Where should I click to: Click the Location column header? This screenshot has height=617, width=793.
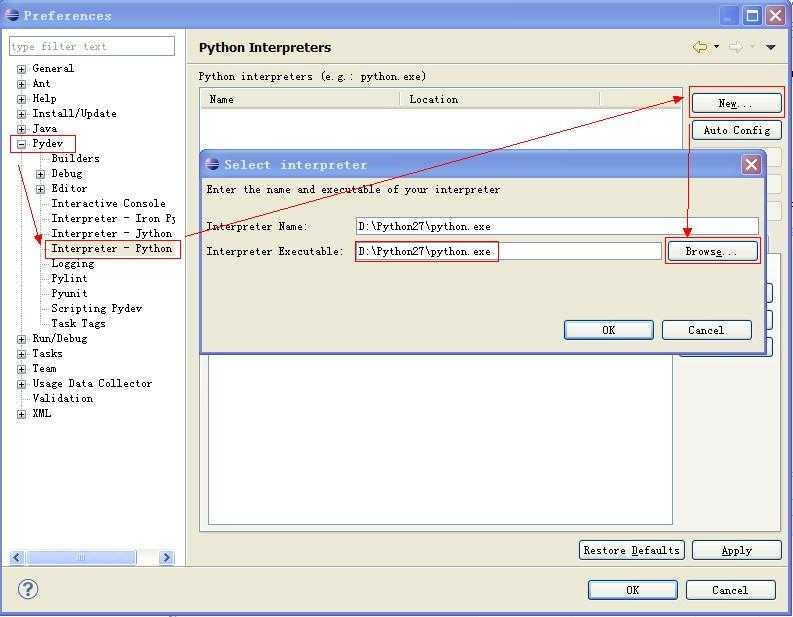[500, 100]
